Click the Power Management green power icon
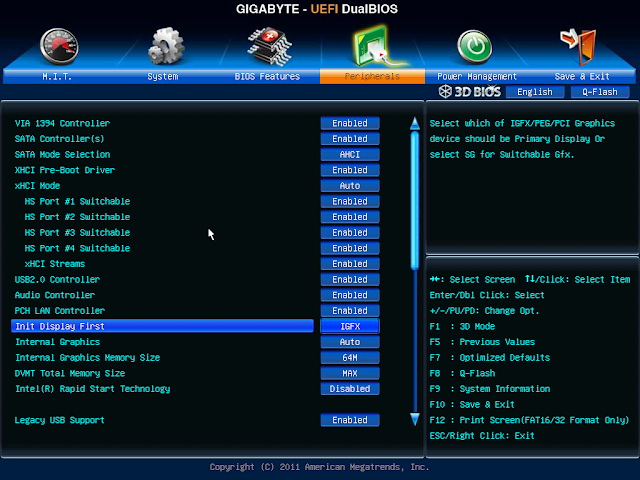640x480 pixels. tap(474, 47)
